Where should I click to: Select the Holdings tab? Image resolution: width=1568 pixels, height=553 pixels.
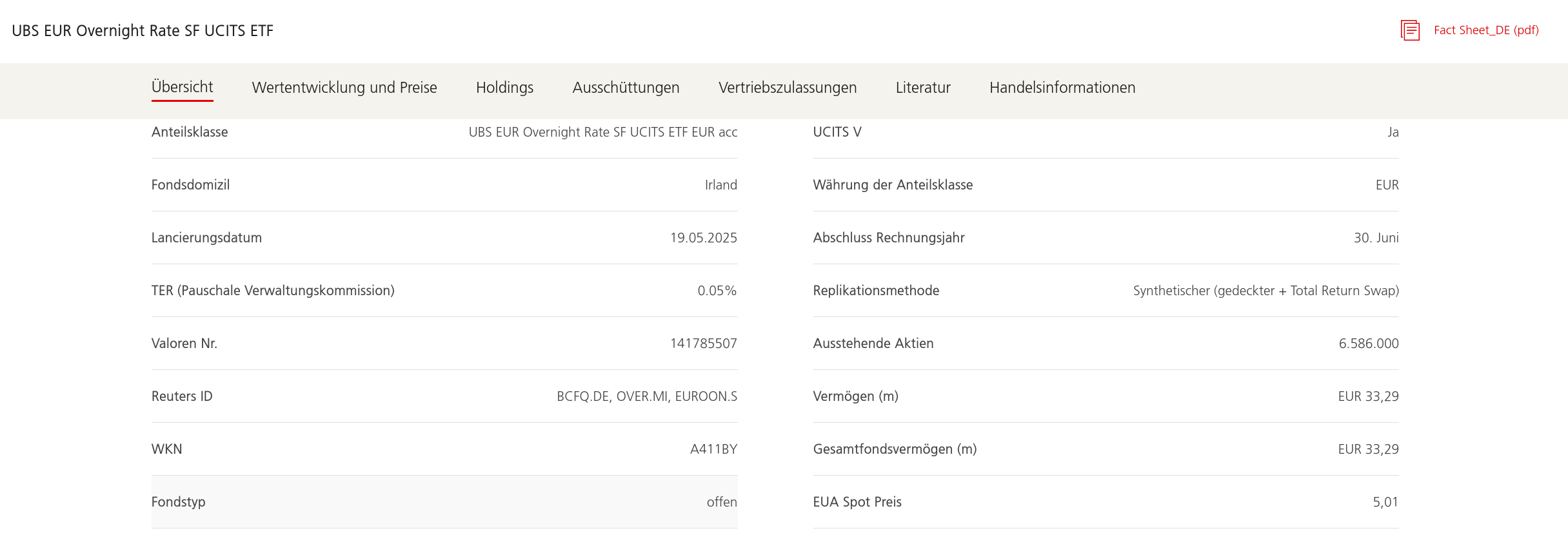504,88
